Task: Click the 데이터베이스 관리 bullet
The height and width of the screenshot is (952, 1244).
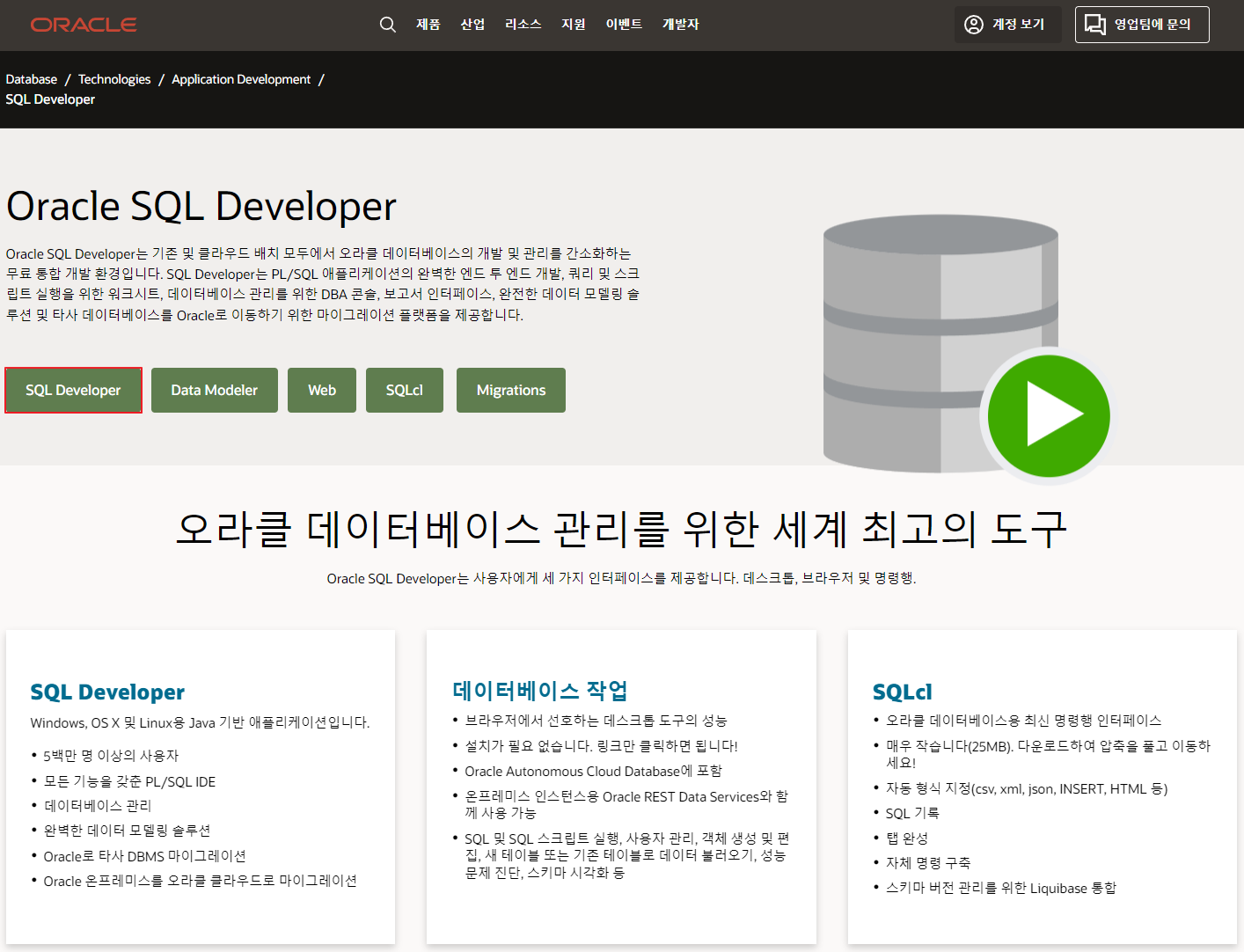Action: coord(98,806)
